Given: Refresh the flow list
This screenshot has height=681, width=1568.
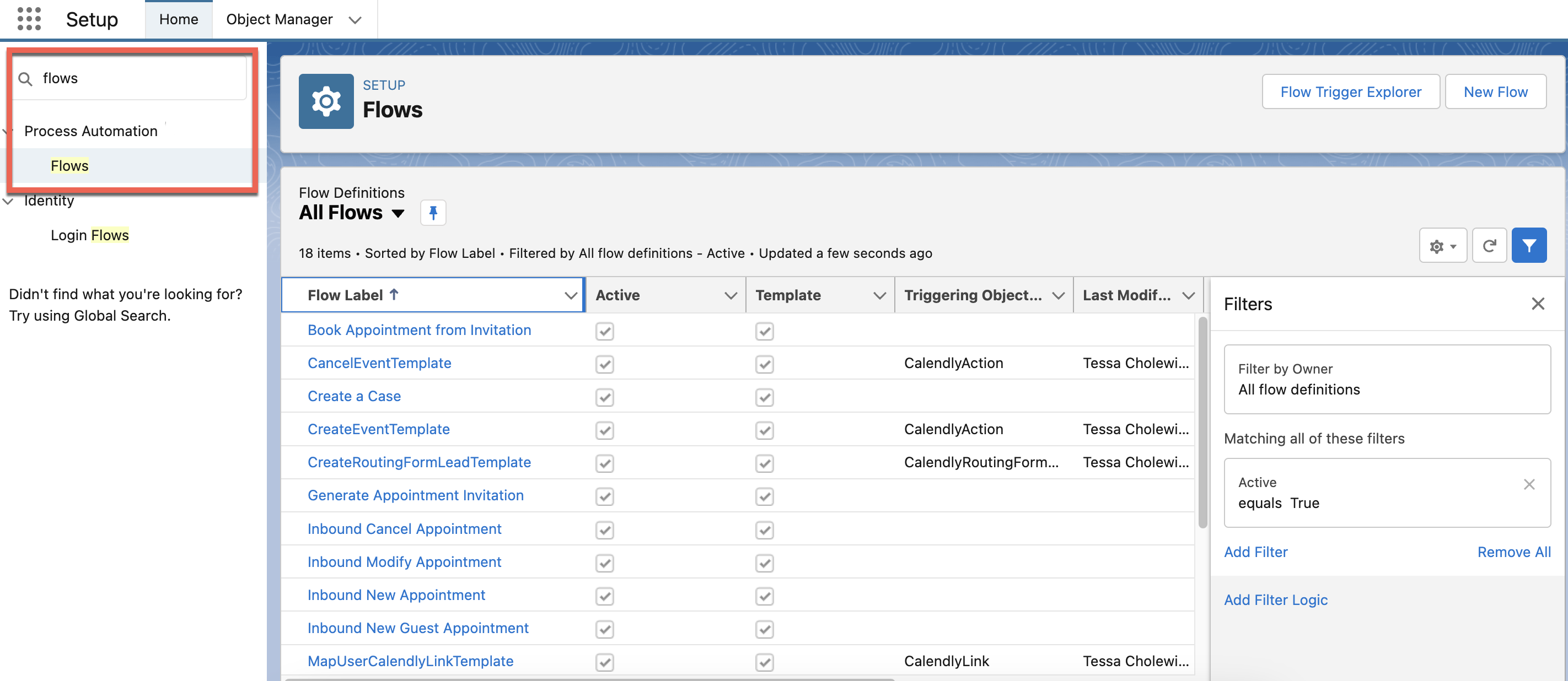Looking at the screenshot, I should click(x=1489, y=246).
